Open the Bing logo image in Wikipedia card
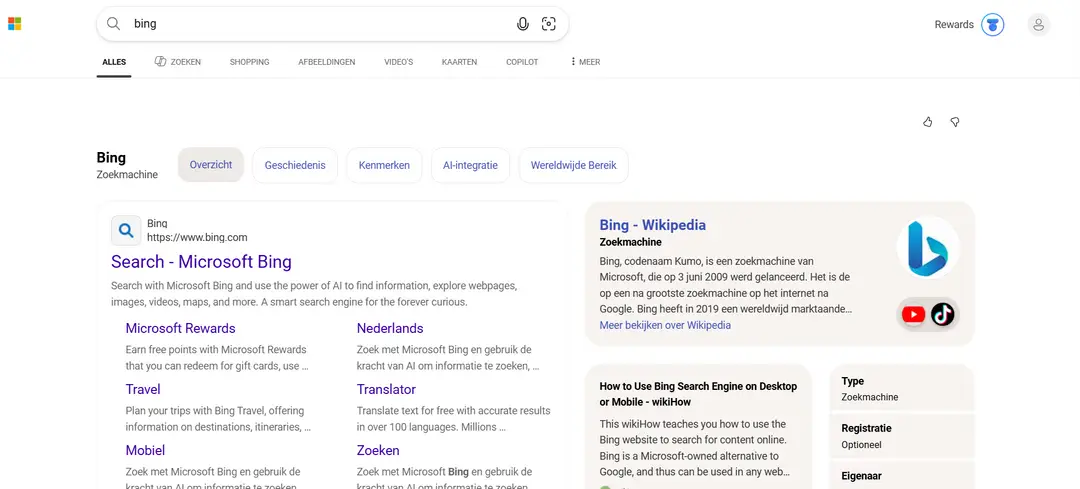This screenshot has height=489, width=1080. [x=928, y=248]
